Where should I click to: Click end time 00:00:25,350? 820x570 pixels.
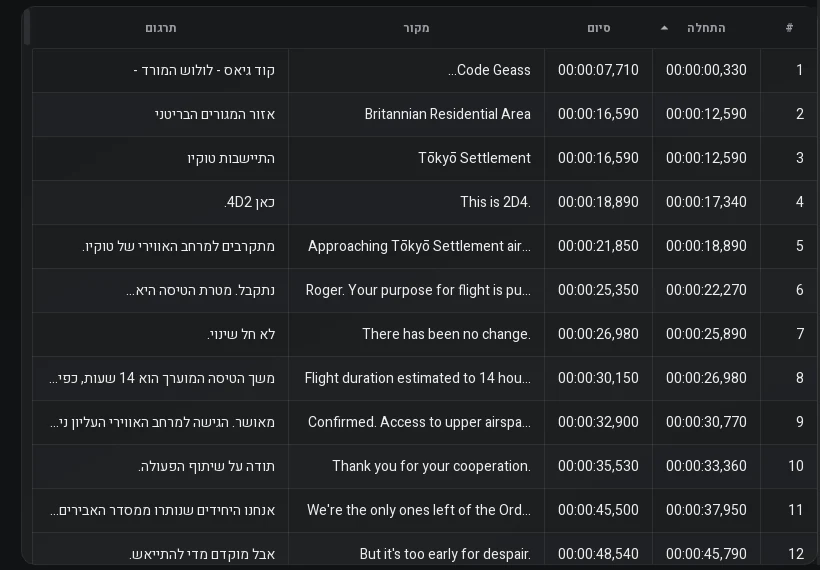[x=598, y=290]
